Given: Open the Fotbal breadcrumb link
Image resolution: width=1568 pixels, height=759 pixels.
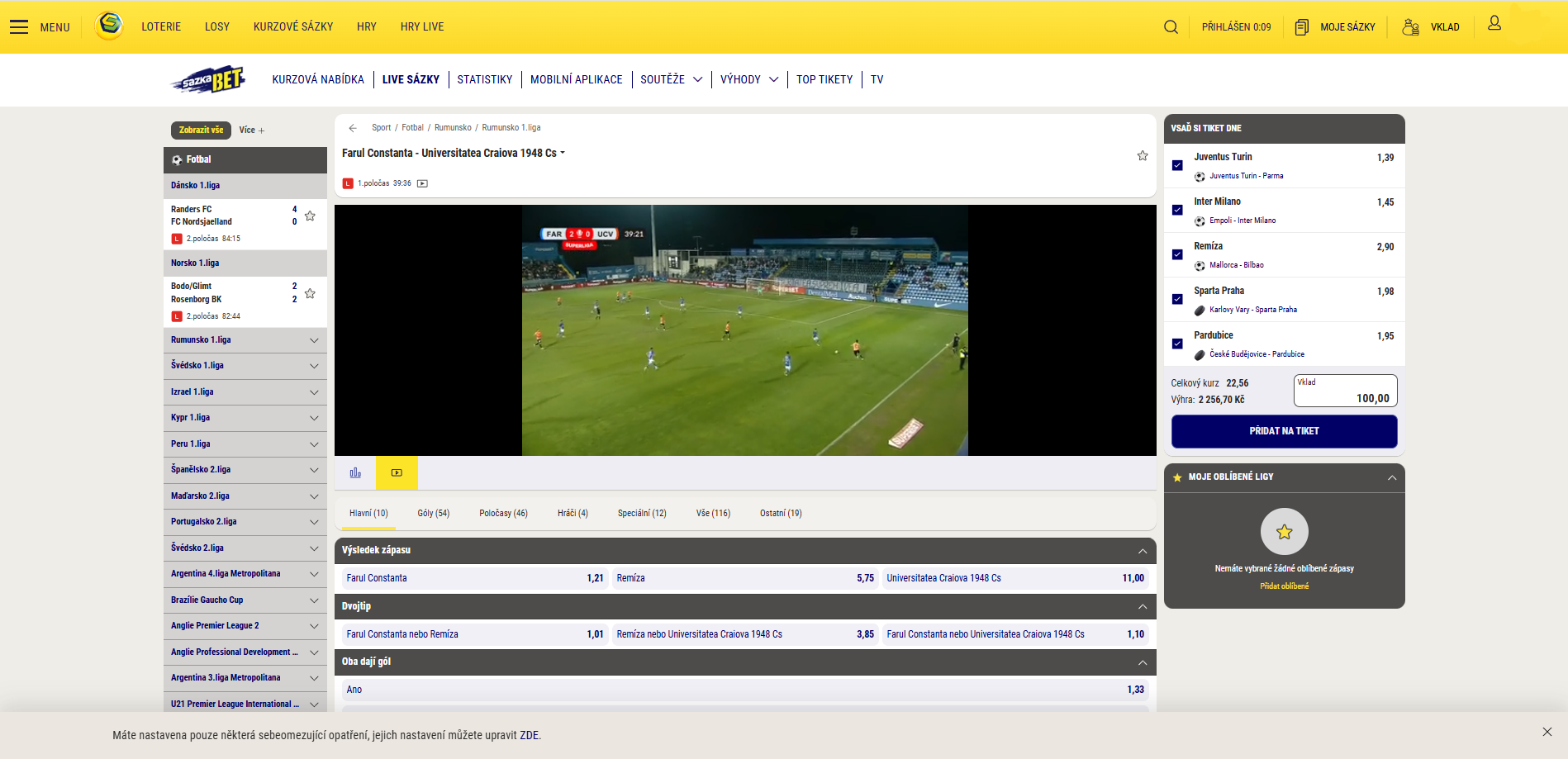Looking at the screenshot, I should (x=412, y=128).
